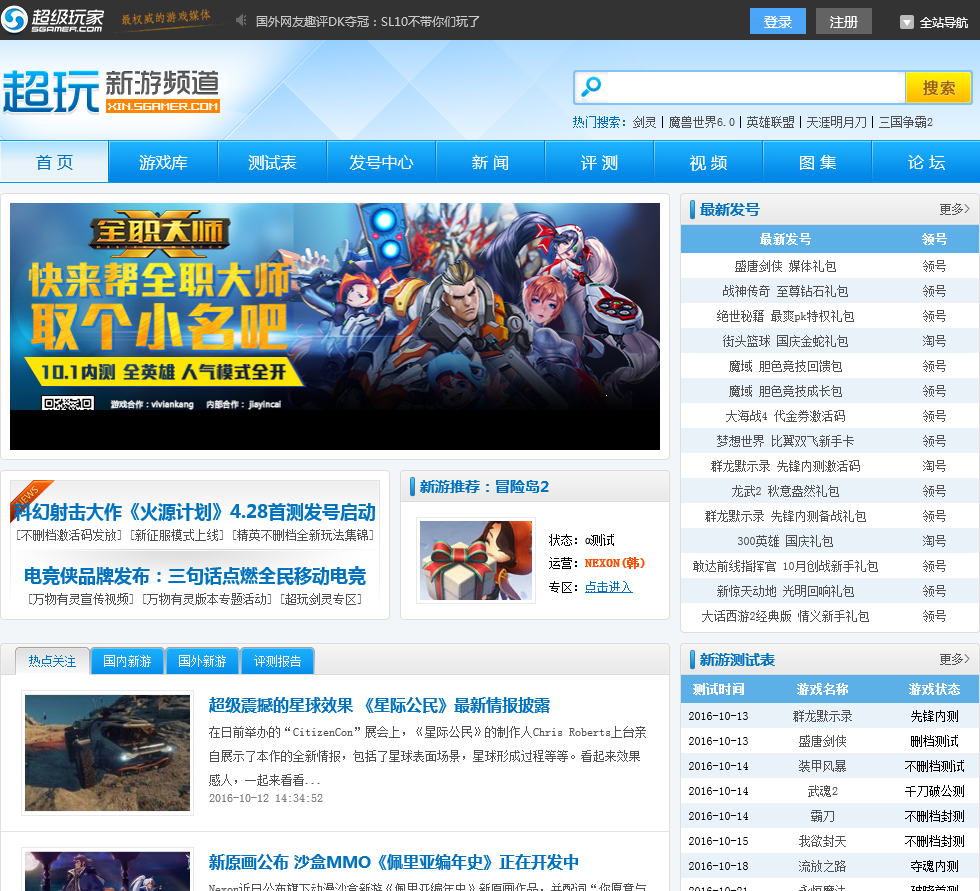The image size is (980, 891).
Task: Open the 游戏库 nav tab
Action: coord(163,162)
